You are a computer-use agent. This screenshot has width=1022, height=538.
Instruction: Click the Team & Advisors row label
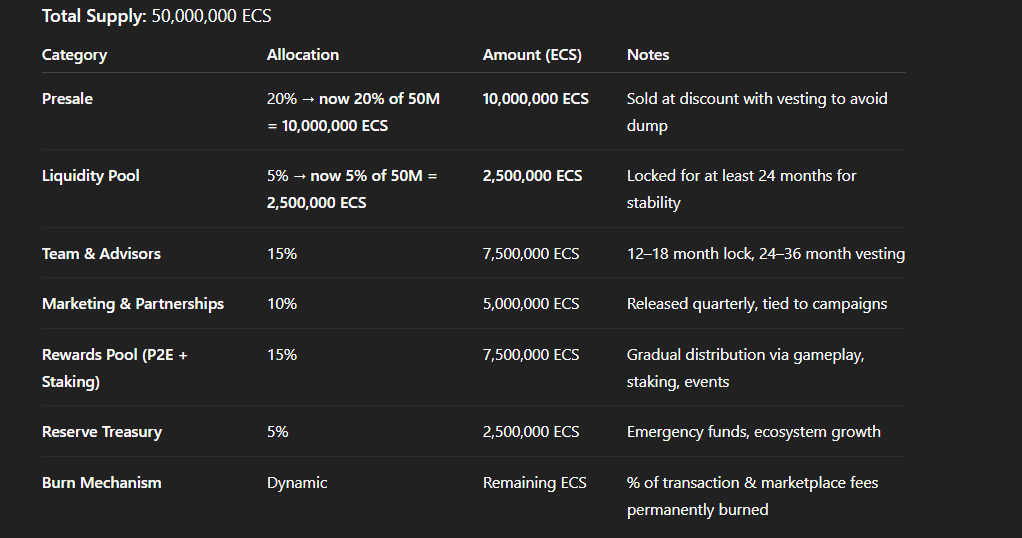tap(101, 254)
